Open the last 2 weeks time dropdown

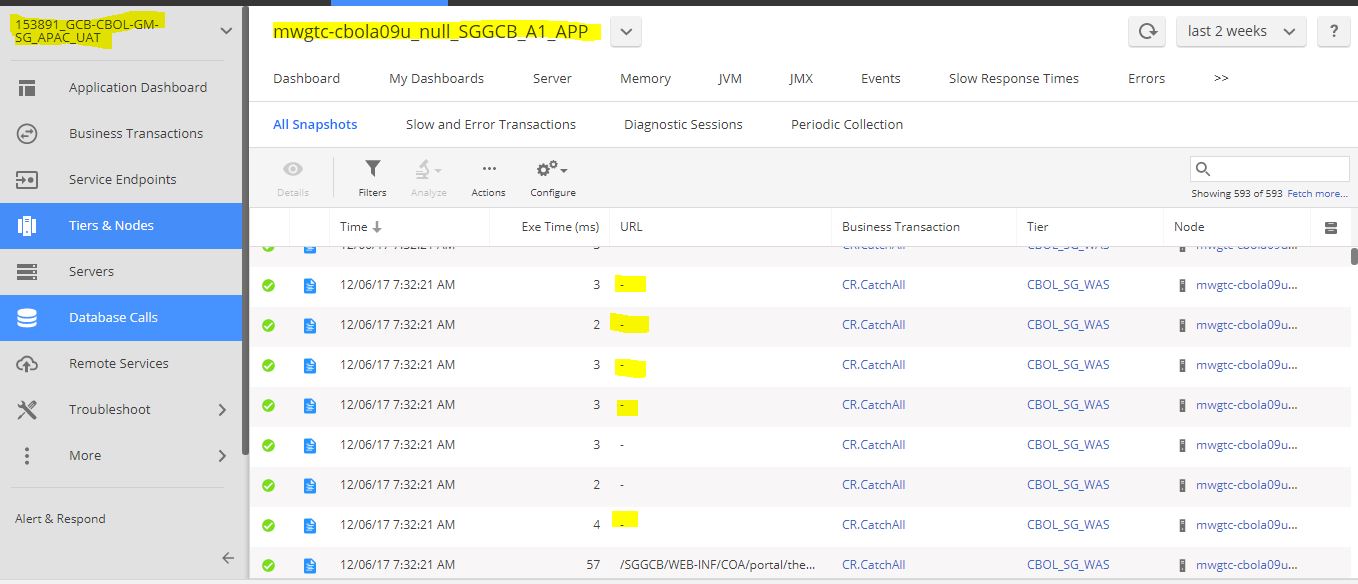pyautogui.click(x=1240, y=31)
